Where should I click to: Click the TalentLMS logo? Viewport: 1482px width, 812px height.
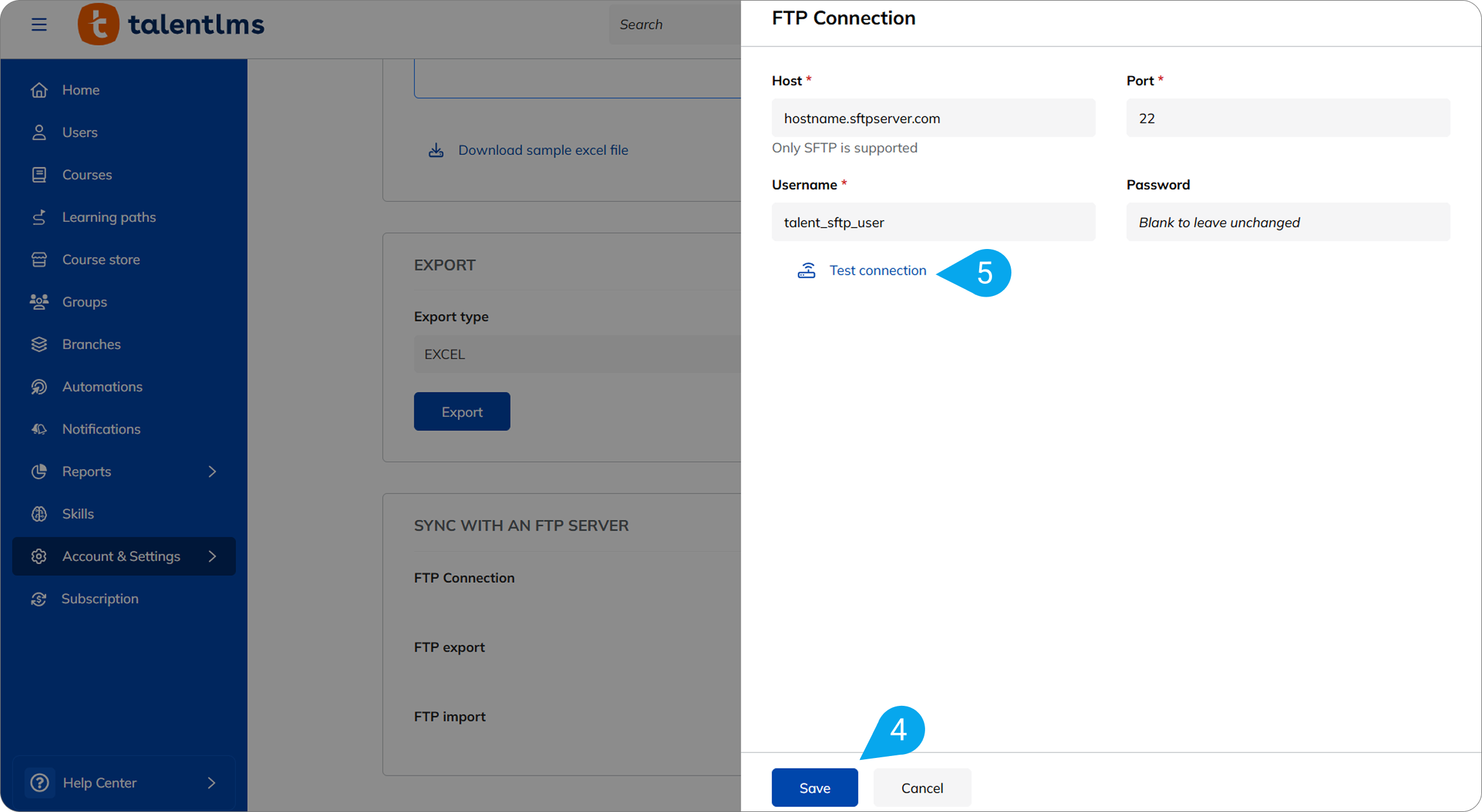[x=171, y=24]
